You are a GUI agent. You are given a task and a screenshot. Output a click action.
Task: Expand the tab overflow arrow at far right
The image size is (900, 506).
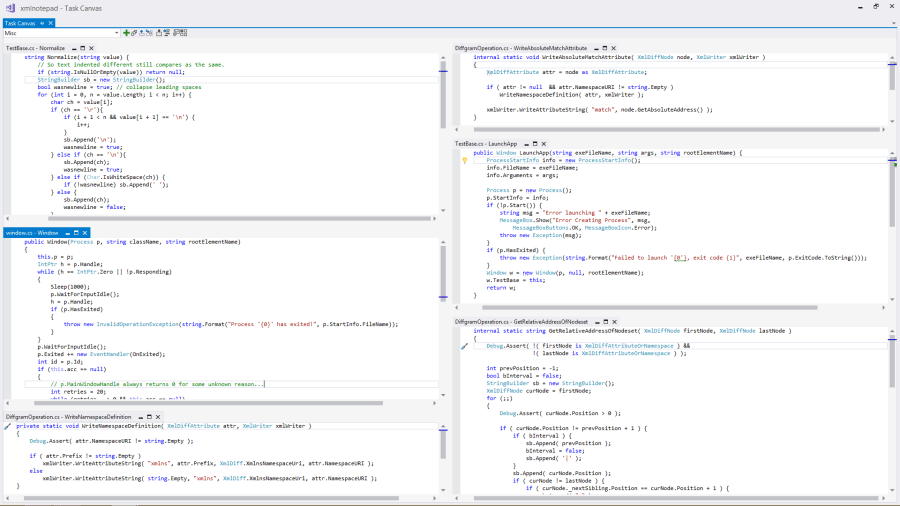(893, 23)
